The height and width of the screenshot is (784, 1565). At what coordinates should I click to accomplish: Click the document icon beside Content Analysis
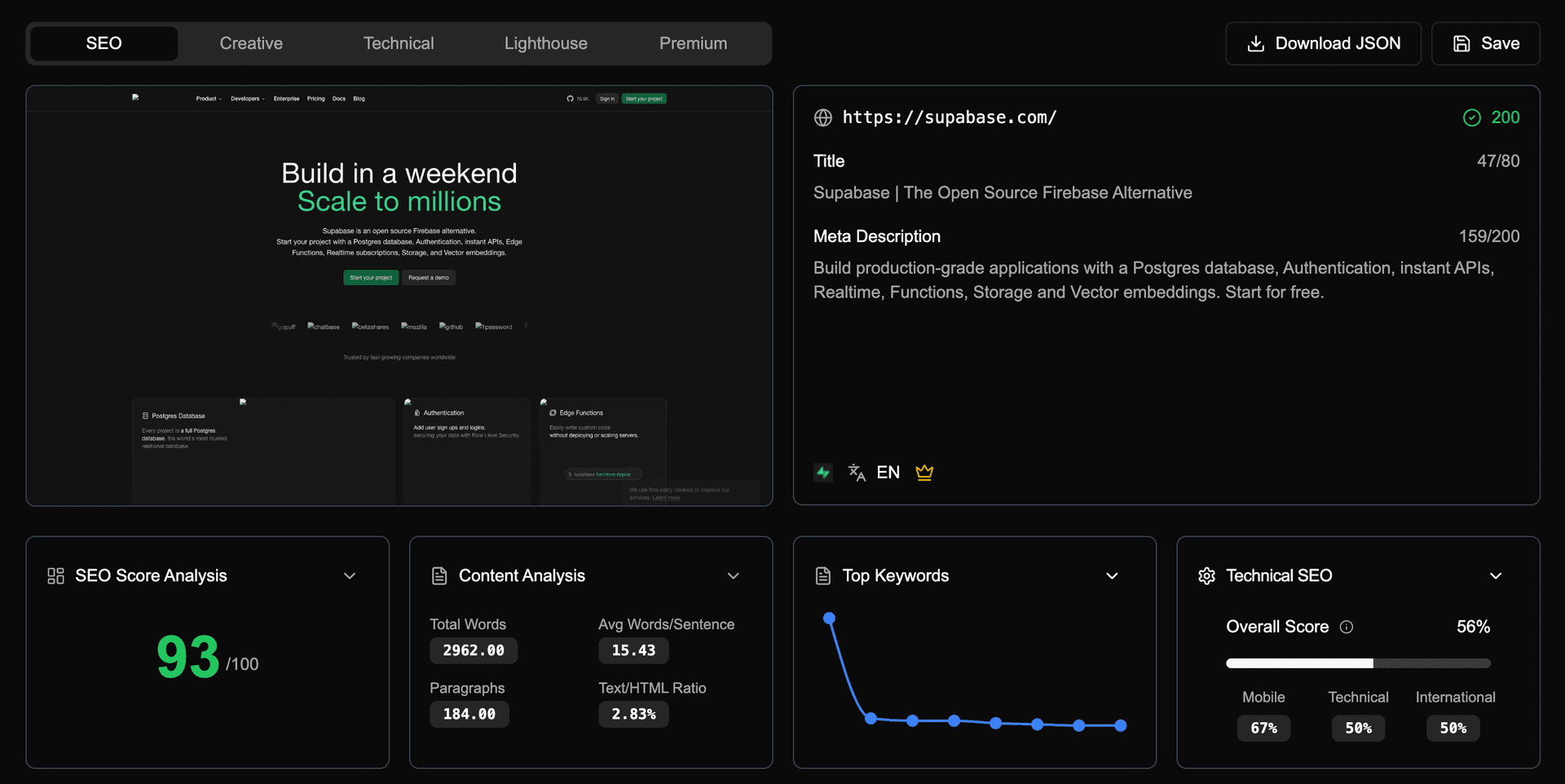pos(439,576)
